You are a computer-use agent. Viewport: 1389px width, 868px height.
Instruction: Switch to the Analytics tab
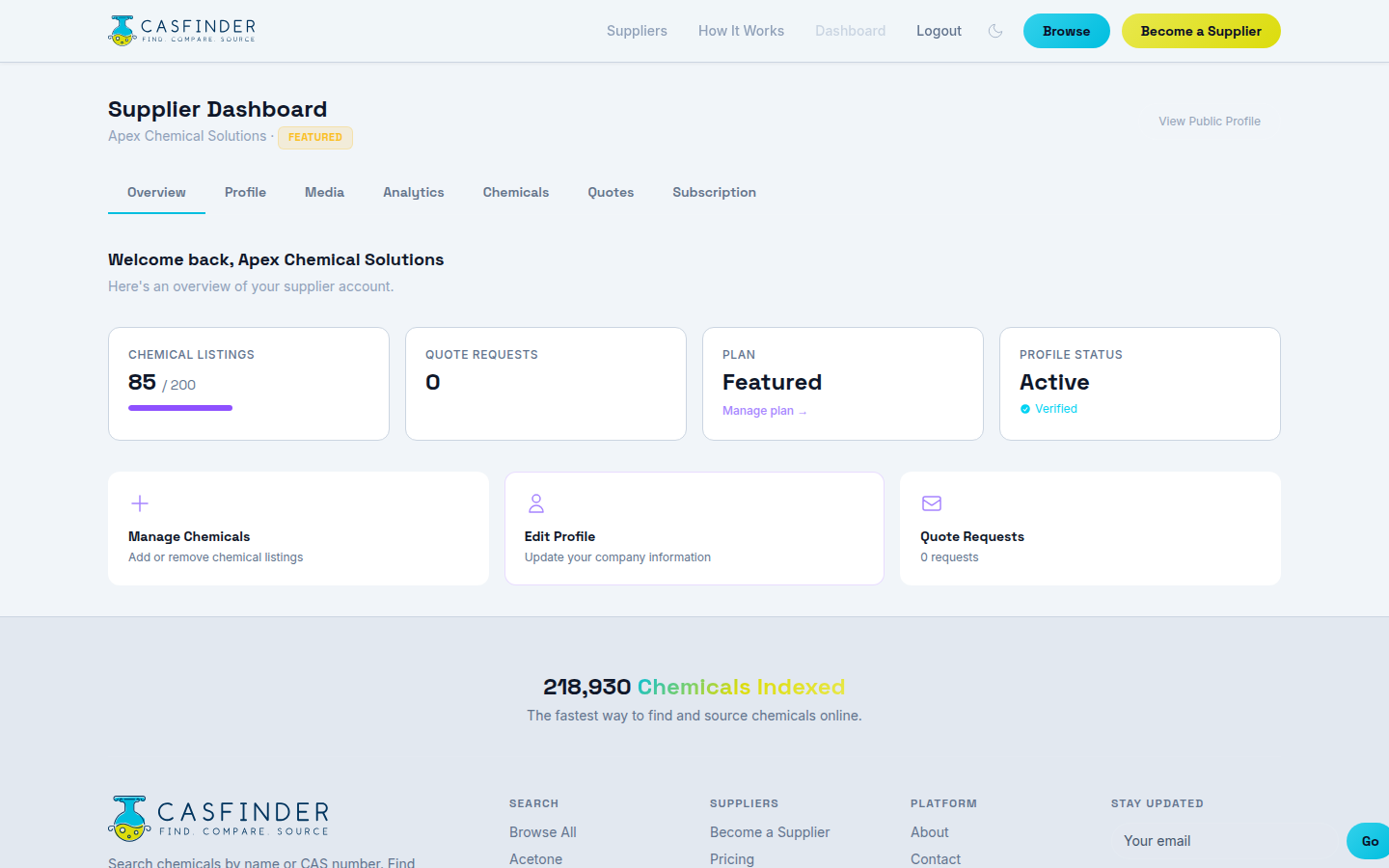click(x=413, y=192)
